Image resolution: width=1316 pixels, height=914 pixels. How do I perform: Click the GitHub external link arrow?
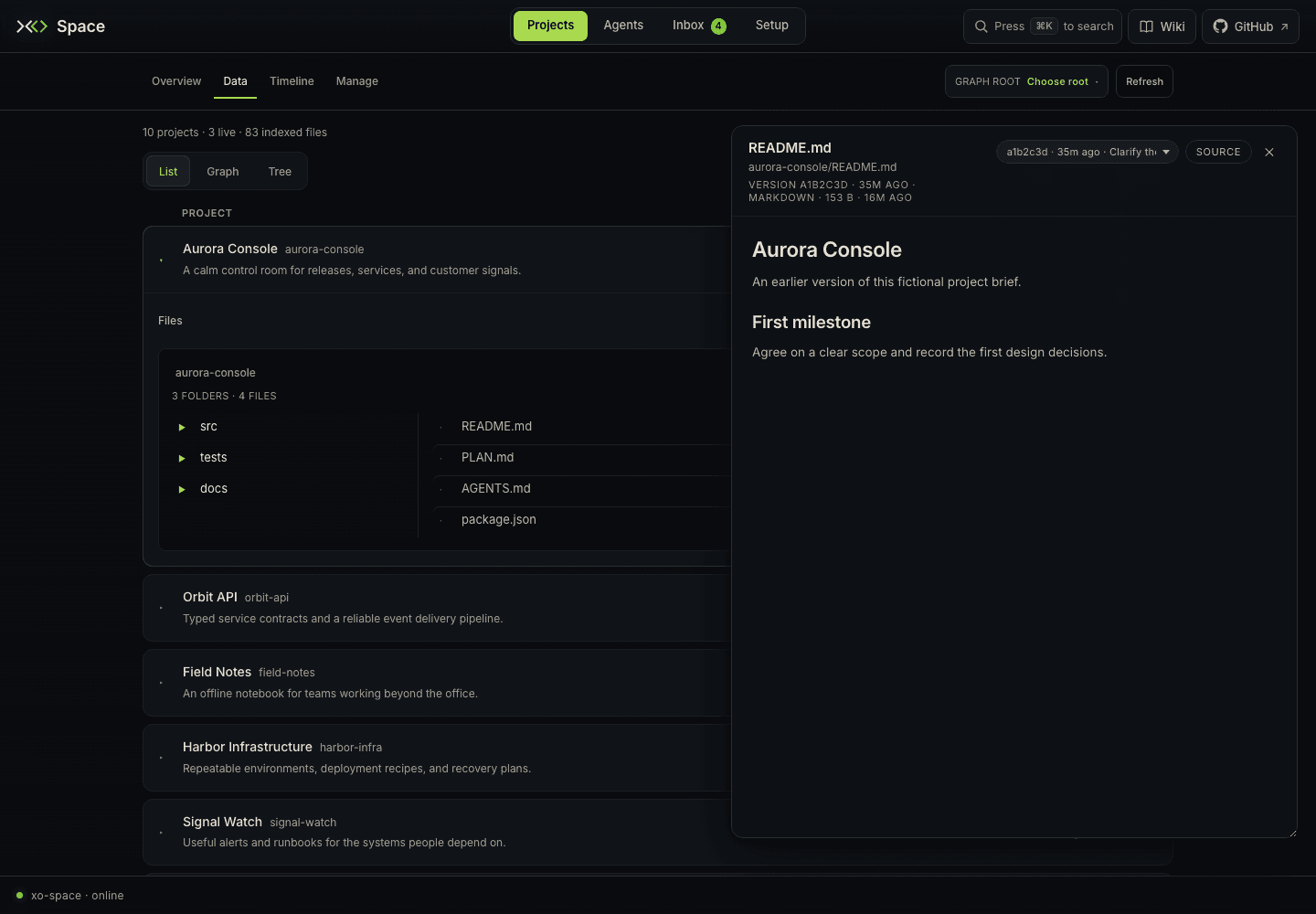[1284, 27]
